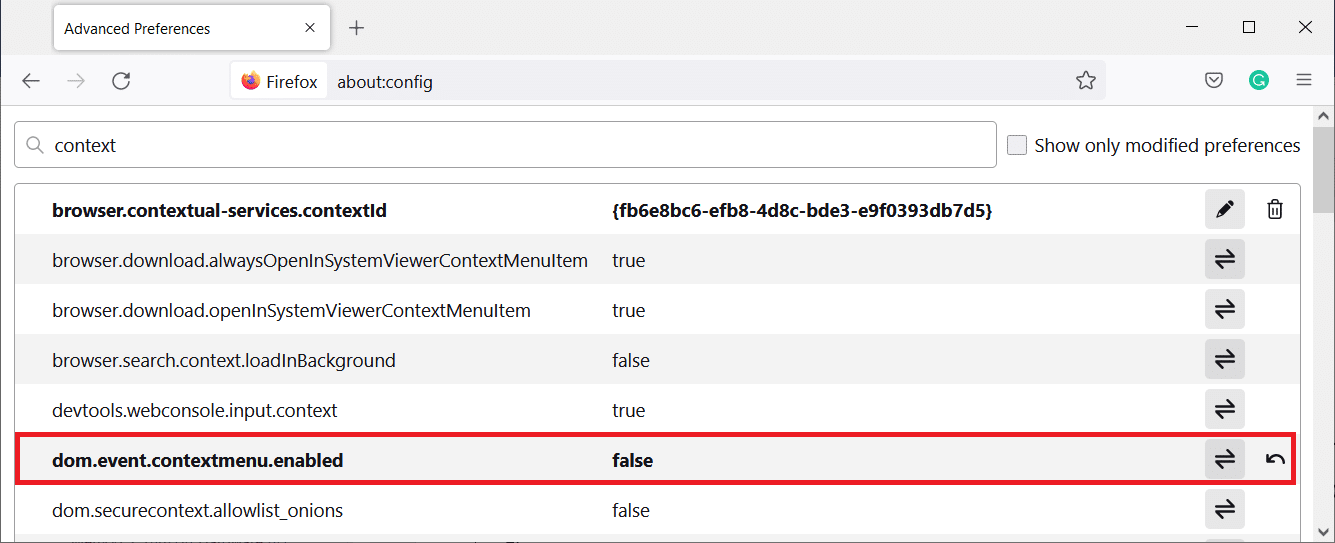Select browser.download.alwaysOpenInSystemViewerContextMenuItem name
Viewport: 1335px width, 543px height.
coord(320,260)
